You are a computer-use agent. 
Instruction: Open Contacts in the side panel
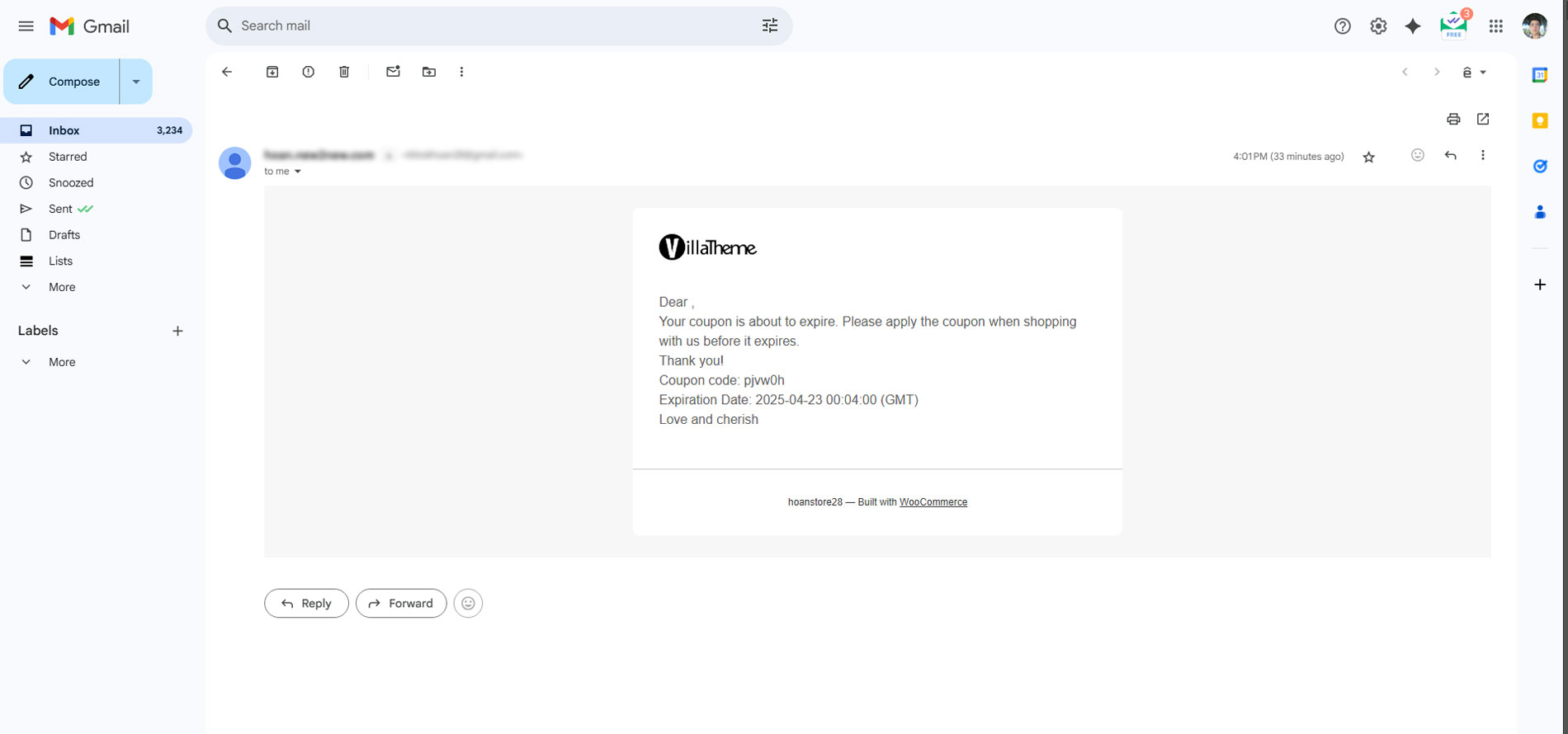[x=1540, y=212]
